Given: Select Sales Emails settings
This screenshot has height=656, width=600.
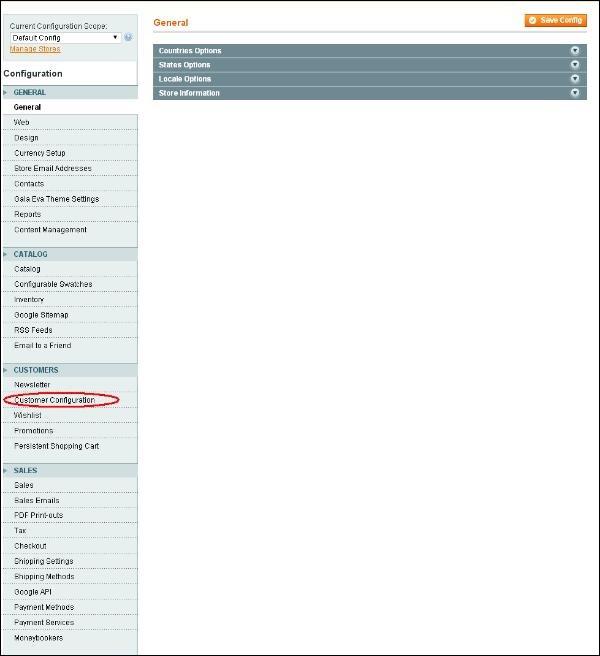Looking at the screenshot, I should pyautogui.click(x=37, y=500).
